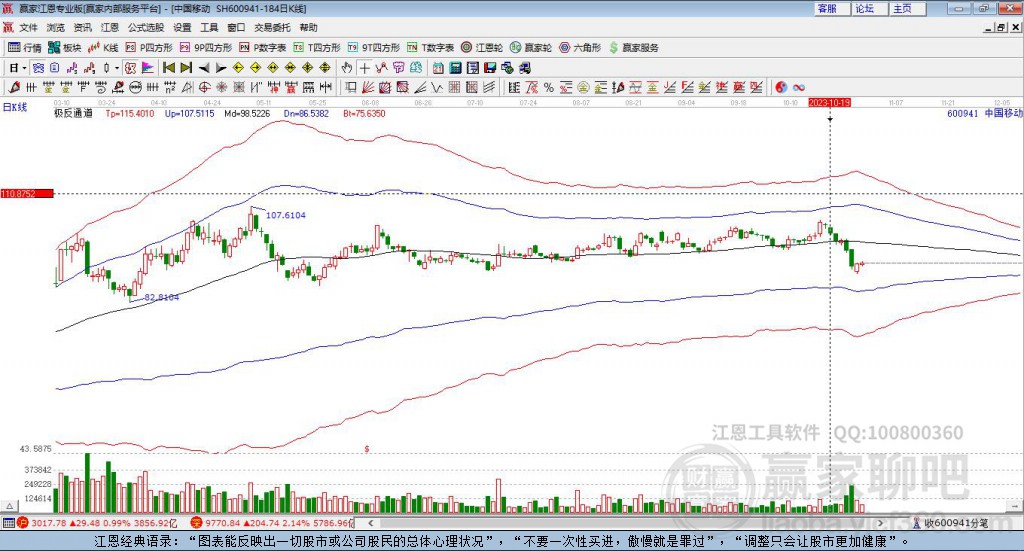
Task: Open the 江恩 menu
Action: [x=110, y=27]
